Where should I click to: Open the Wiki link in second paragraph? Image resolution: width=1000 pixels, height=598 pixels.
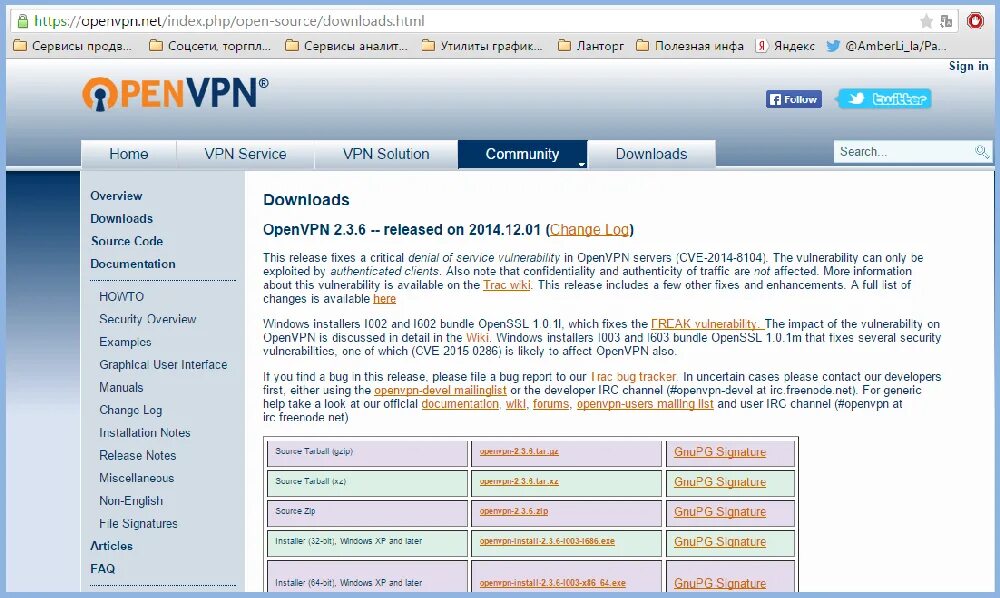478,337
